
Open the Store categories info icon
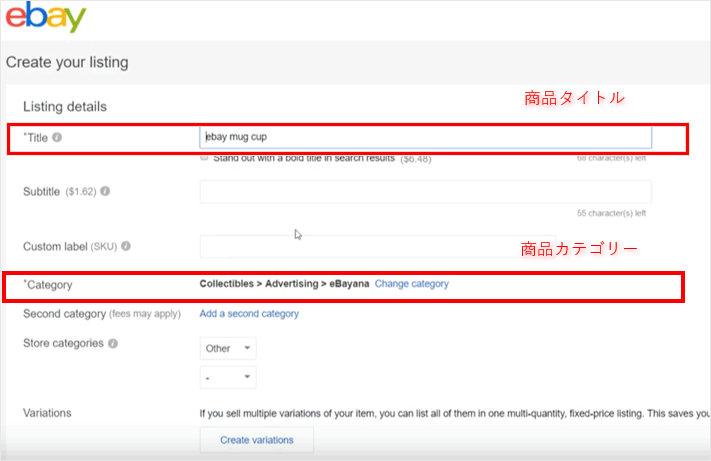pos(113,344)
